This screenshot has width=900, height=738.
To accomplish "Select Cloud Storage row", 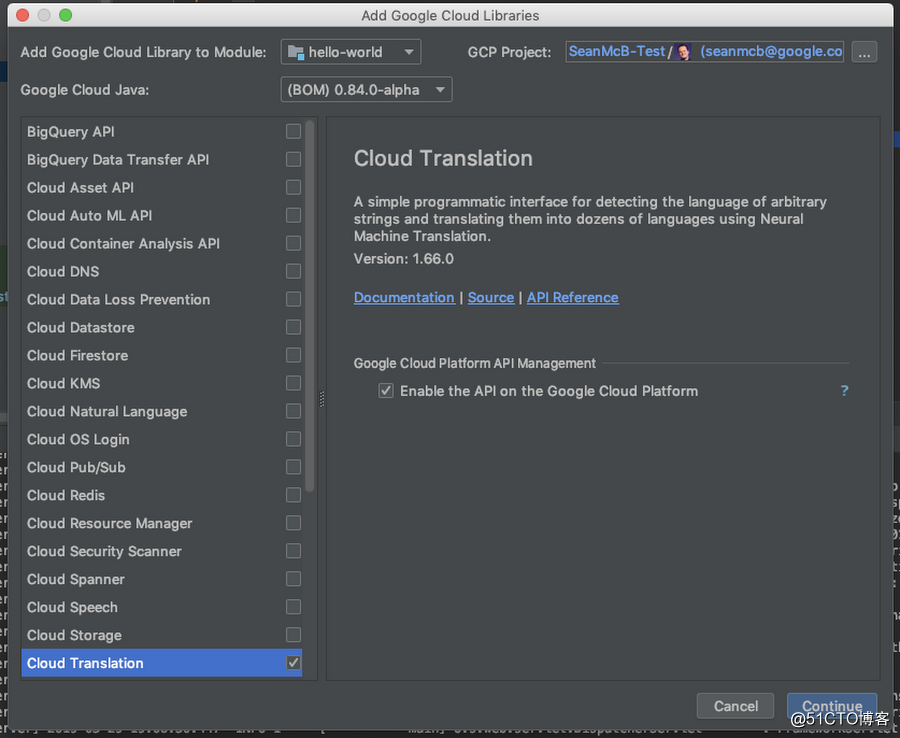I will [x=162, y=635].
